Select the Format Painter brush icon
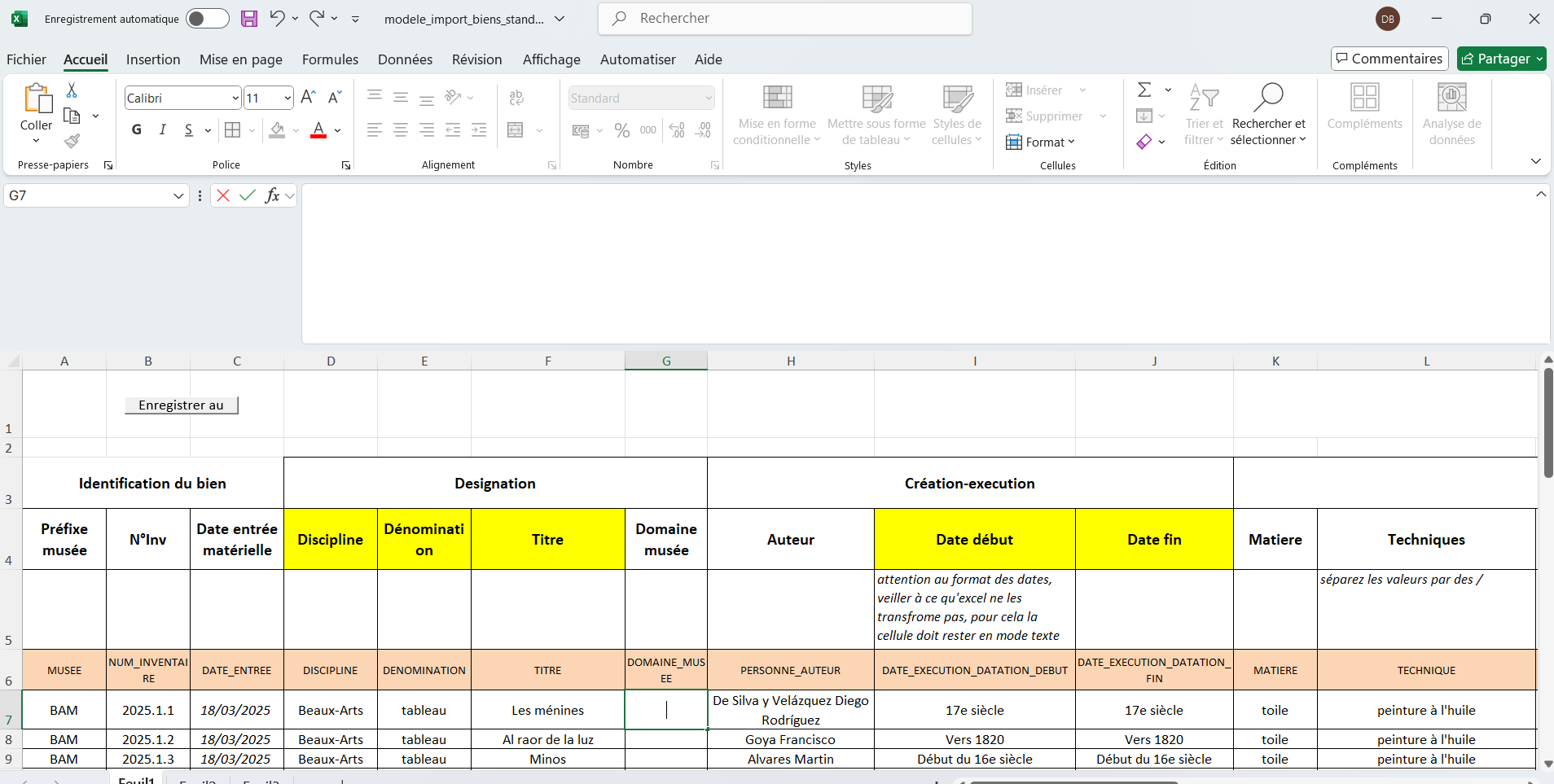 (72, 141)
